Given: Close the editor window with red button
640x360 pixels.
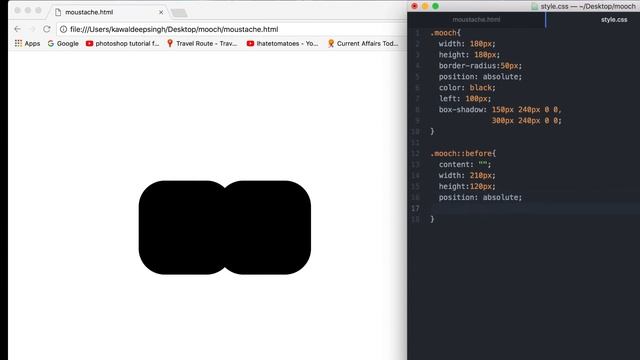Looking at the screenshot, I should pyautogui.click(x=415, y=6).
